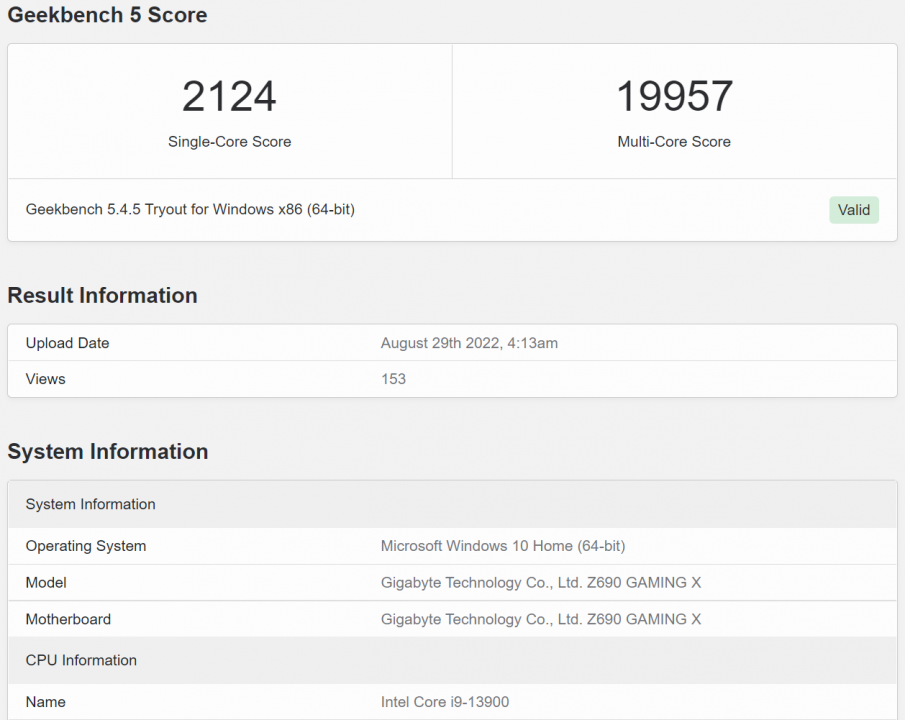Screen dimensions: 905x720
Task: Click the Motherboard row label
Action: coord(68,619)
